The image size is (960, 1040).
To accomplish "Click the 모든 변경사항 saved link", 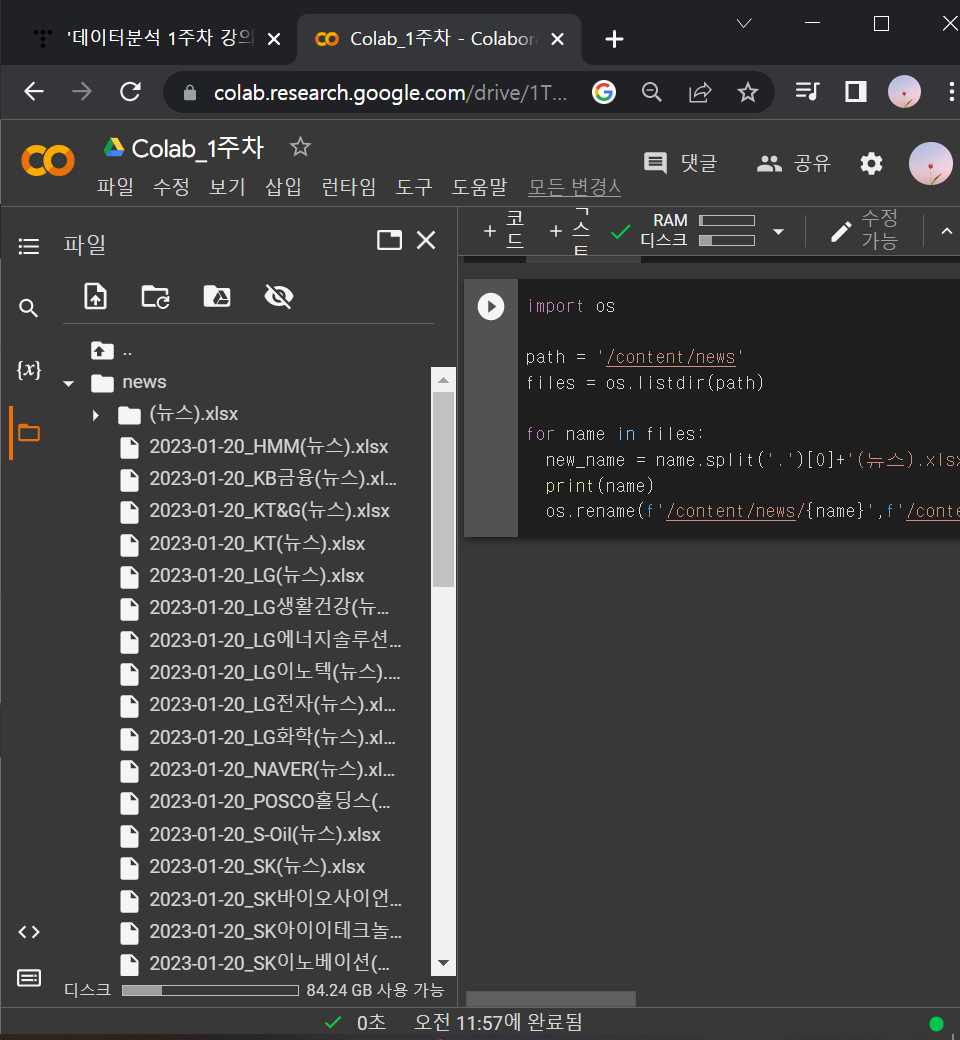I will coord(575,187).
